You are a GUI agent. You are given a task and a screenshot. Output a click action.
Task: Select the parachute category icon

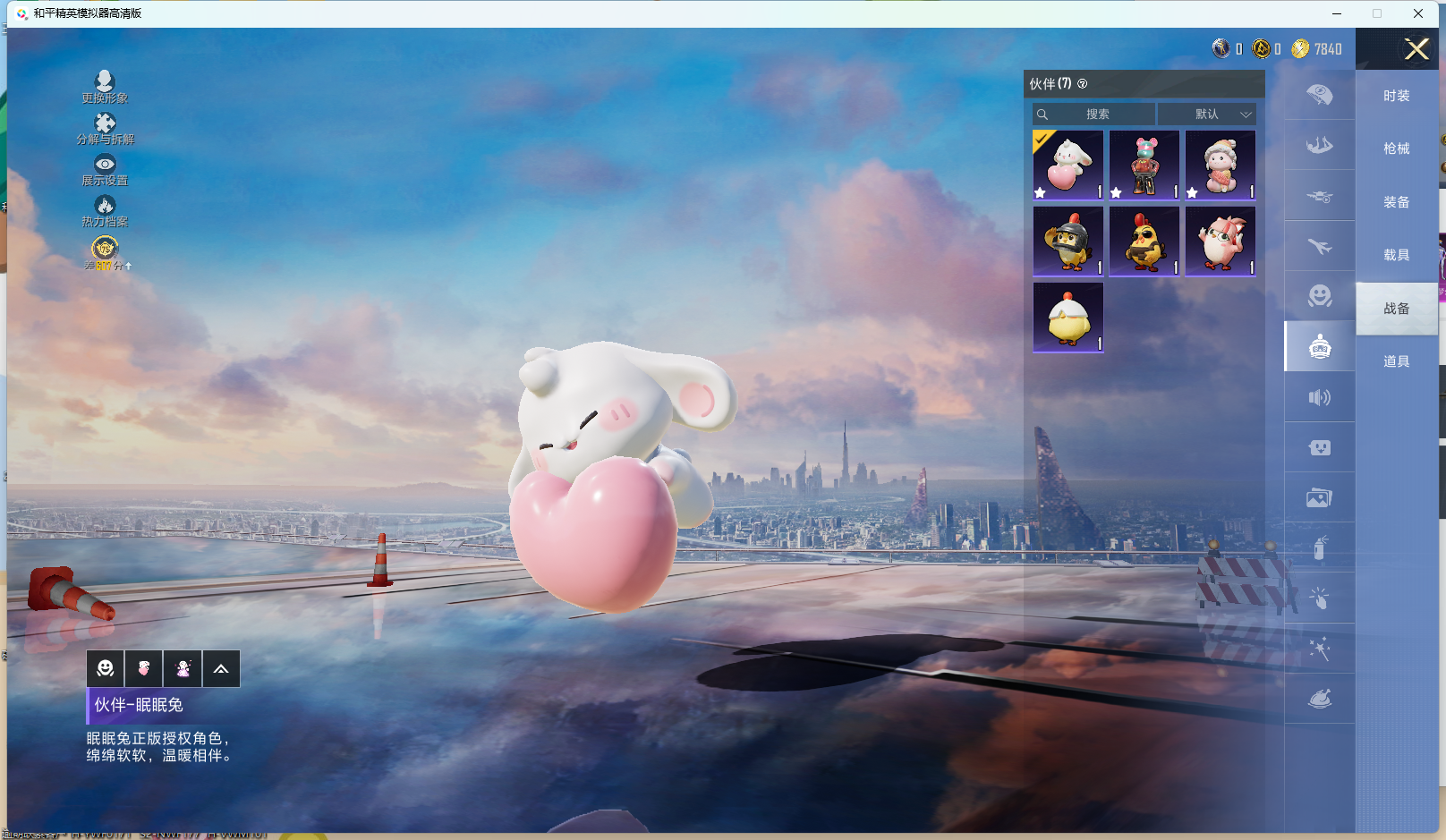pyautogui.click(x=1319, y=95)
